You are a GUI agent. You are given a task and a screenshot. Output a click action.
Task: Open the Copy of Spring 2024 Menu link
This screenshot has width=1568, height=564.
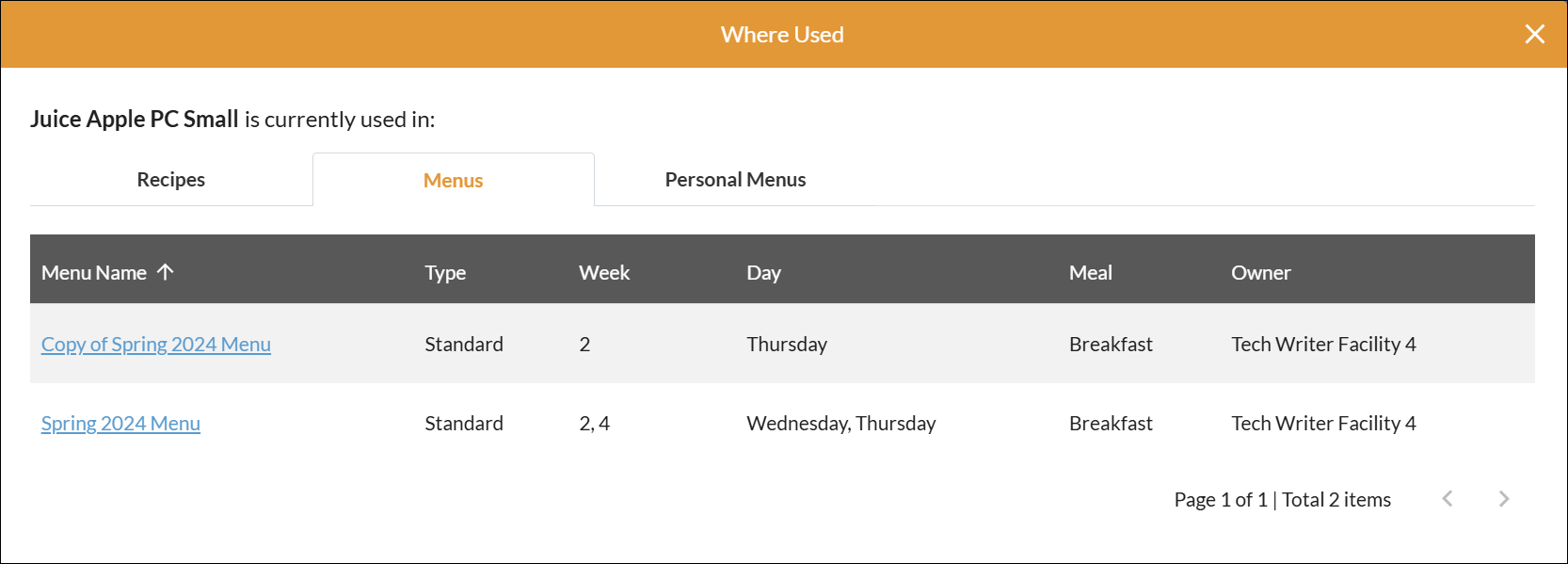(156, 345)
